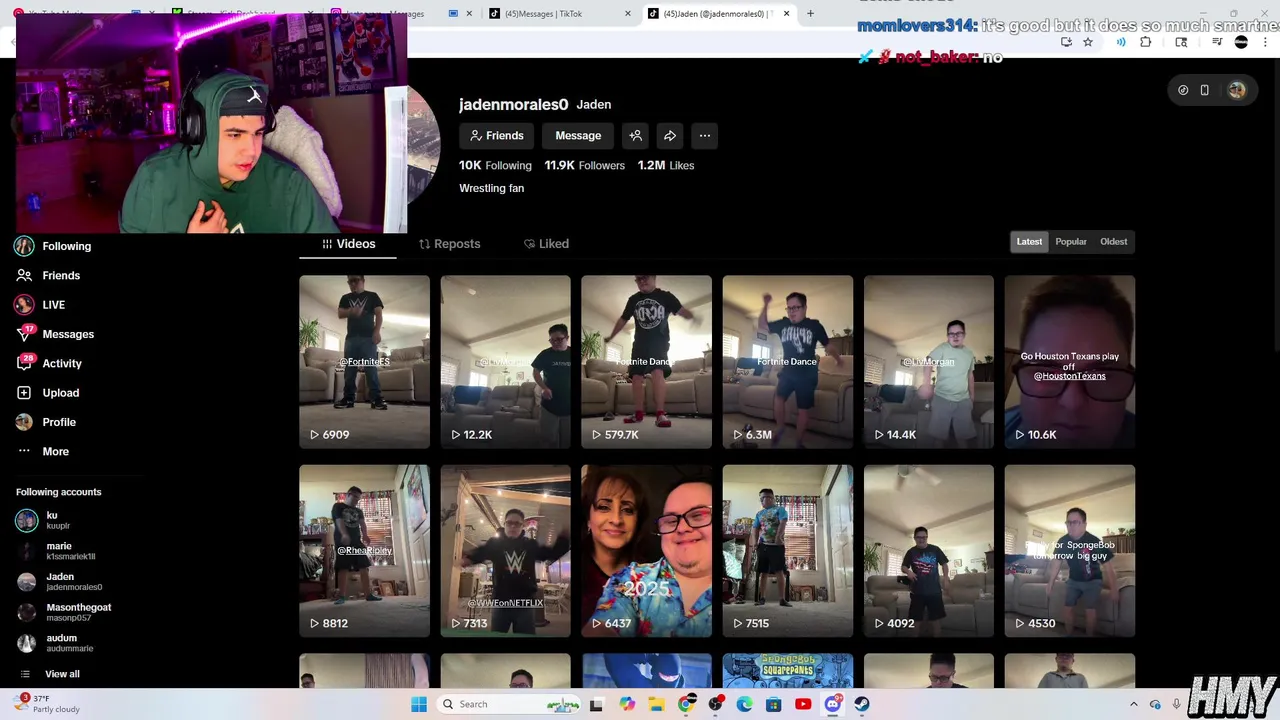Image resolution: width=1280 pixels, height=720 pixels.
Task: Go to LIVE in the sidebar
Action: [40, 305]
